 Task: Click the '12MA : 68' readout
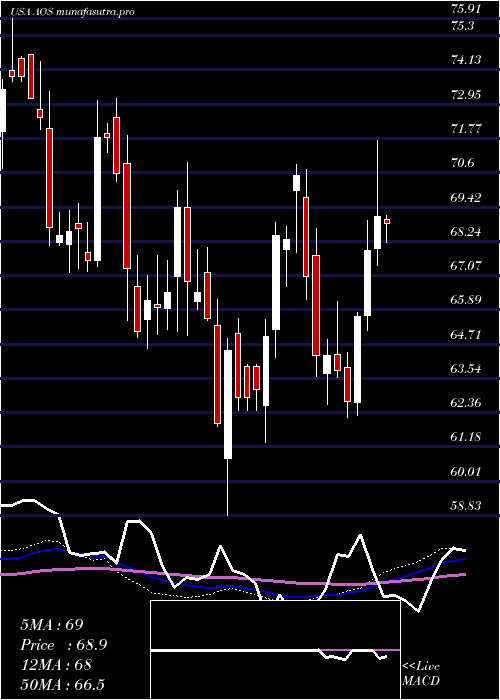56,665
